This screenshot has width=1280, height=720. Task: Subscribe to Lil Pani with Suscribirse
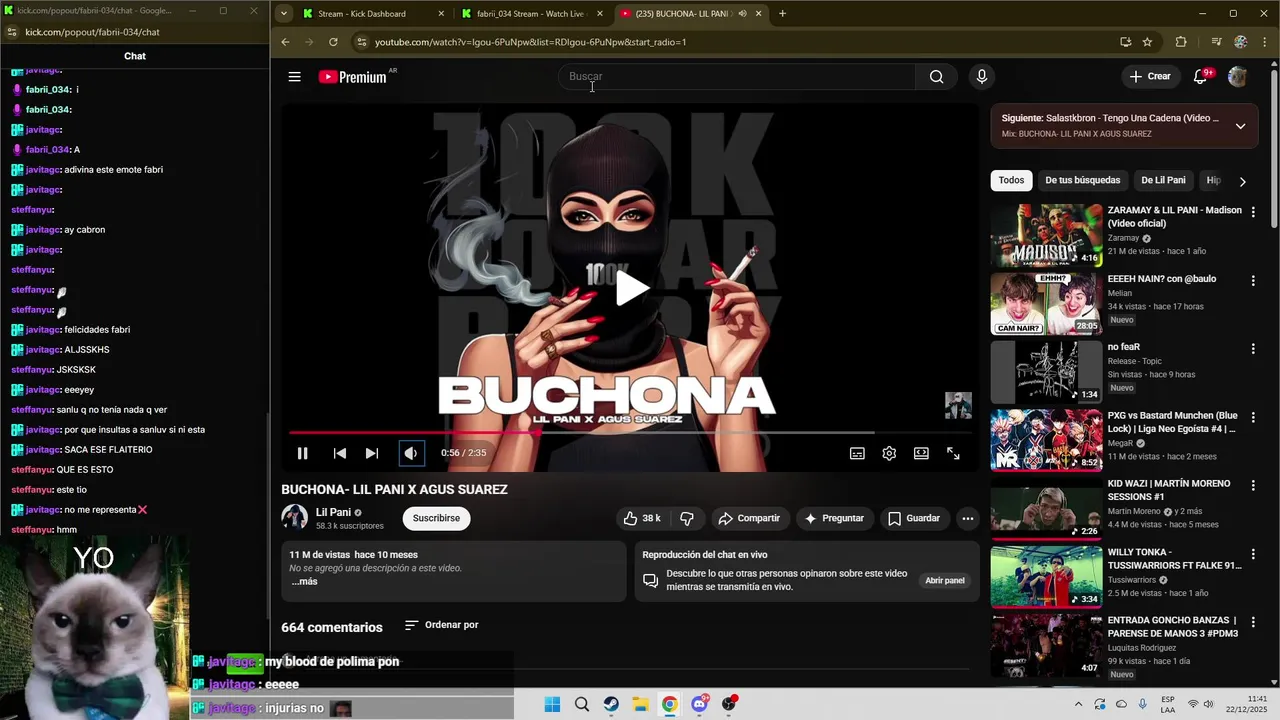coord(436,518)
